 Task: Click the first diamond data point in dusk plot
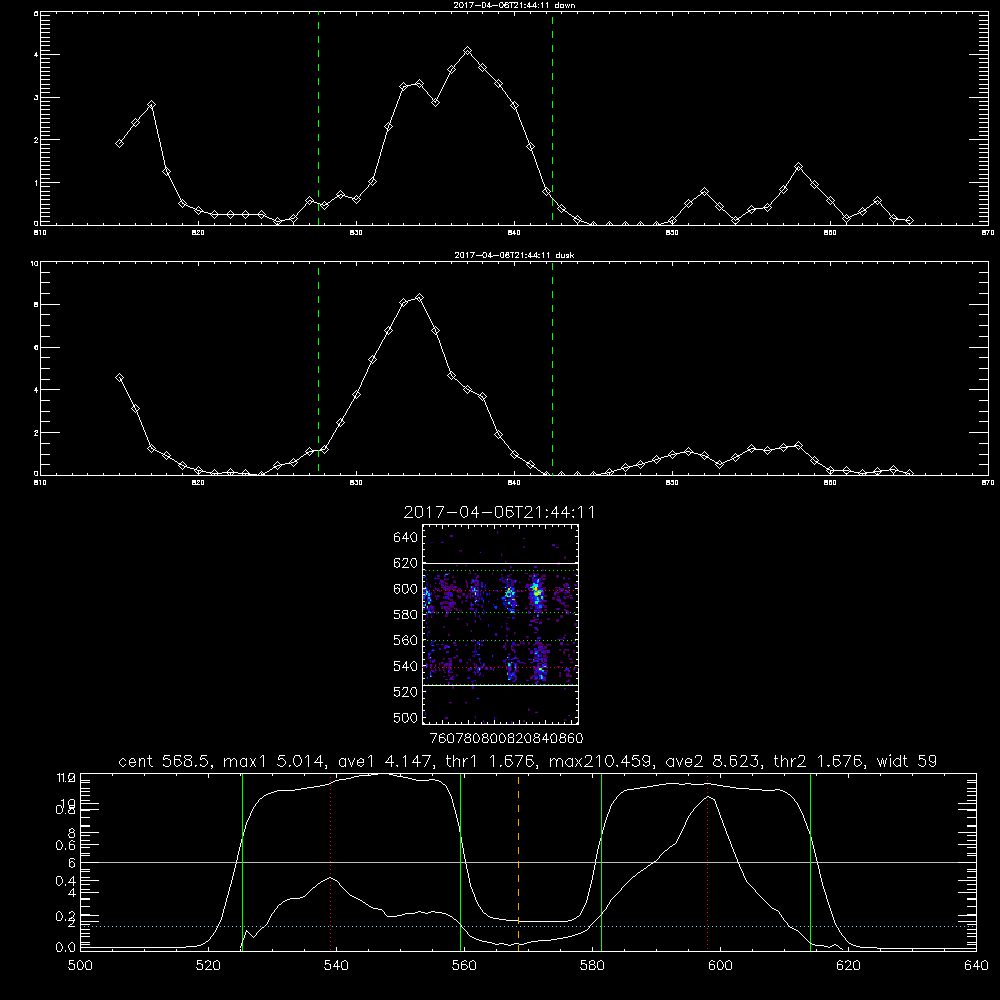[119, 378]
